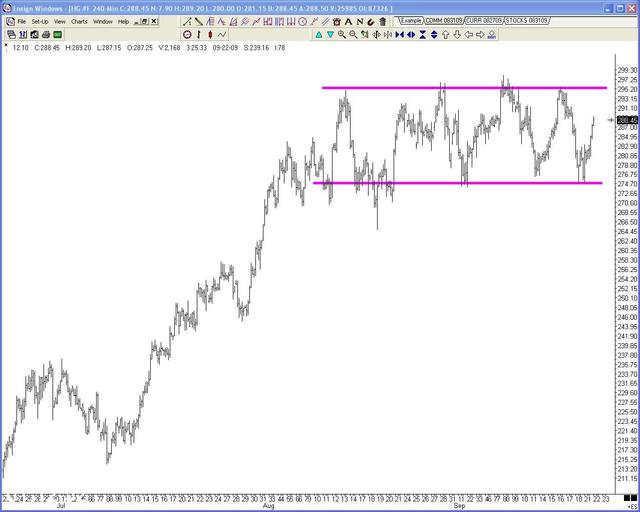The width and height of the screenshot is (640, 512).
Task: Click the volume value V:2,168
Action: (x=169, y=48)
